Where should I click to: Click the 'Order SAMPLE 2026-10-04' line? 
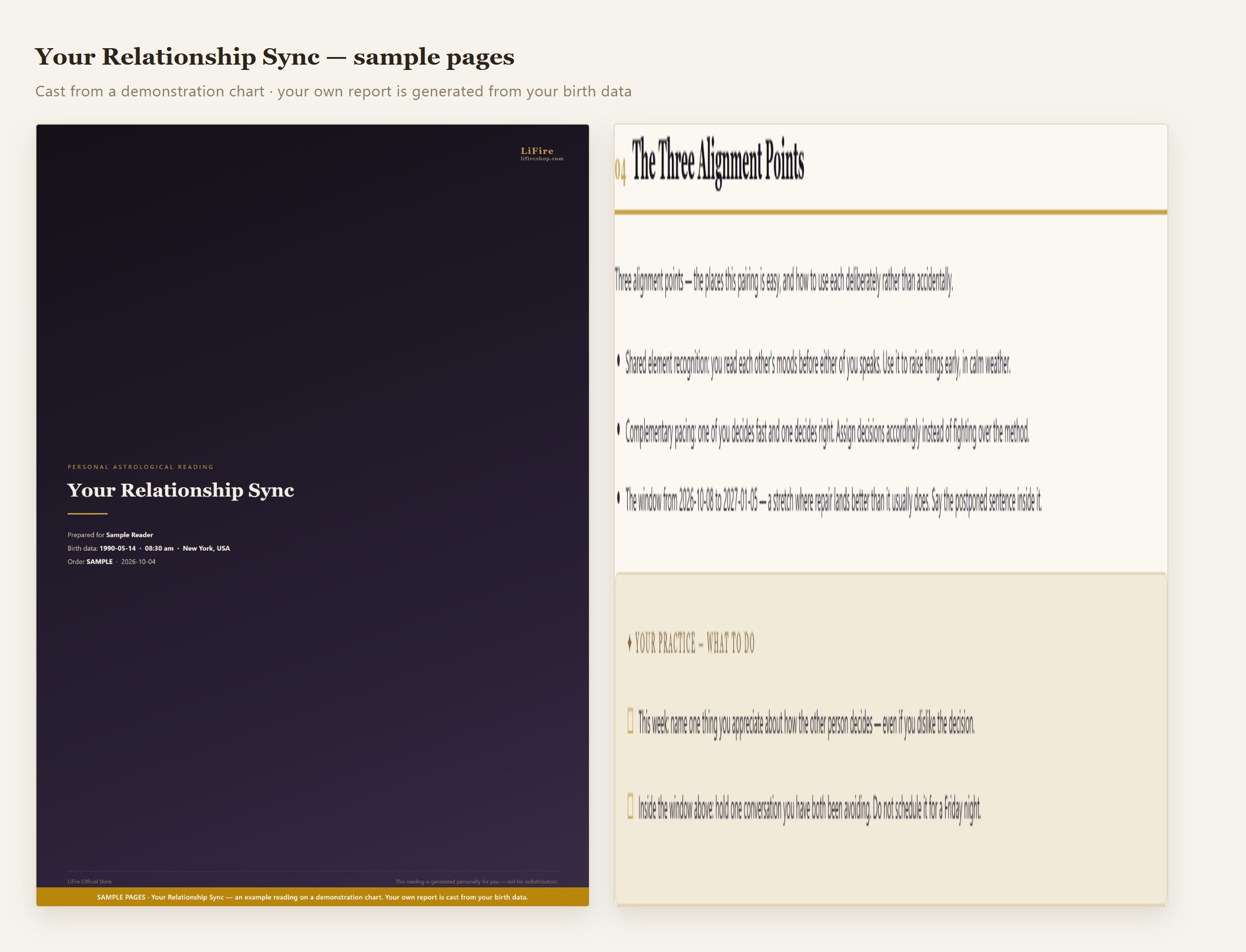(112, 562)
